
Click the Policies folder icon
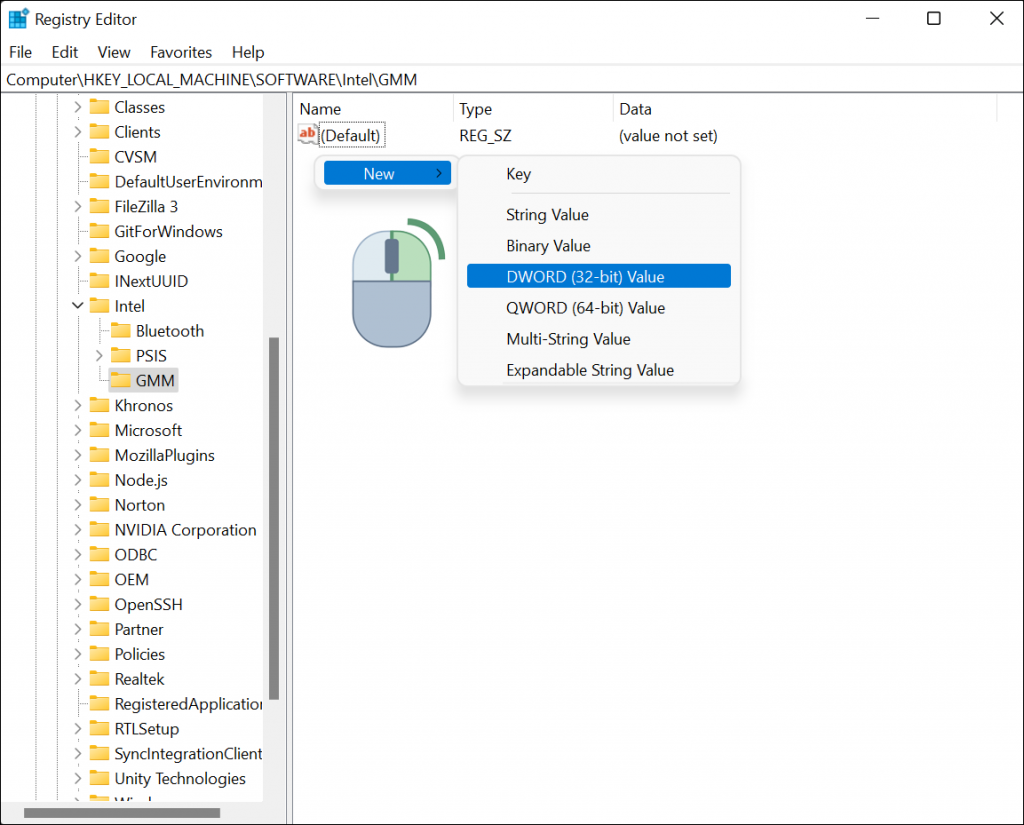102,653
